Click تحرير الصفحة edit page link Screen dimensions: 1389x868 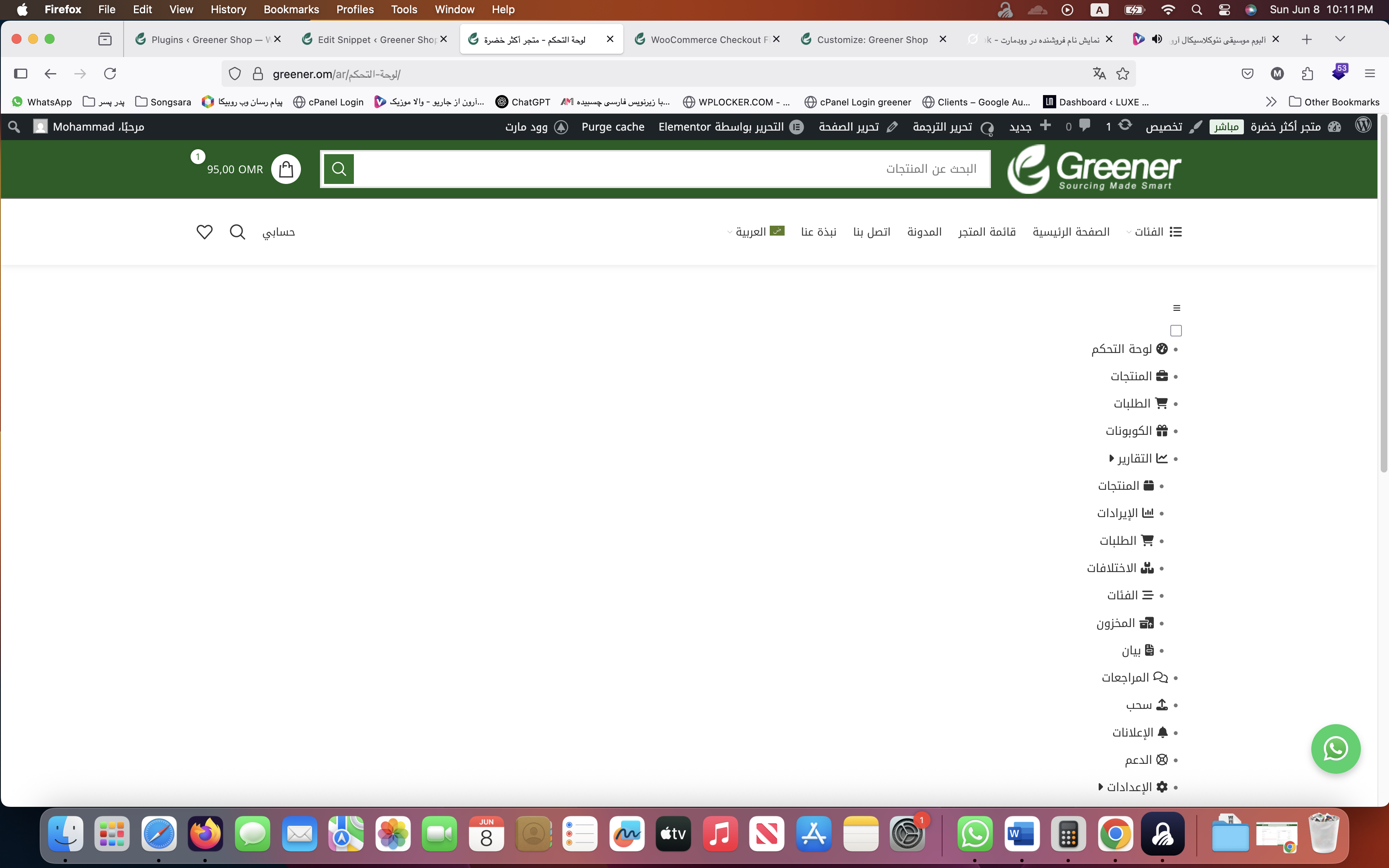point(859,126)
